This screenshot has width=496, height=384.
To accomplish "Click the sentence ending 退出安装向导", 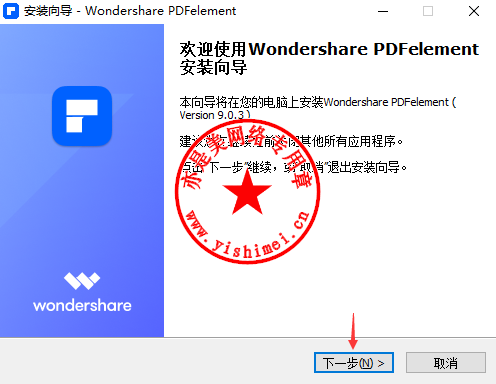I will pos(293,167).
